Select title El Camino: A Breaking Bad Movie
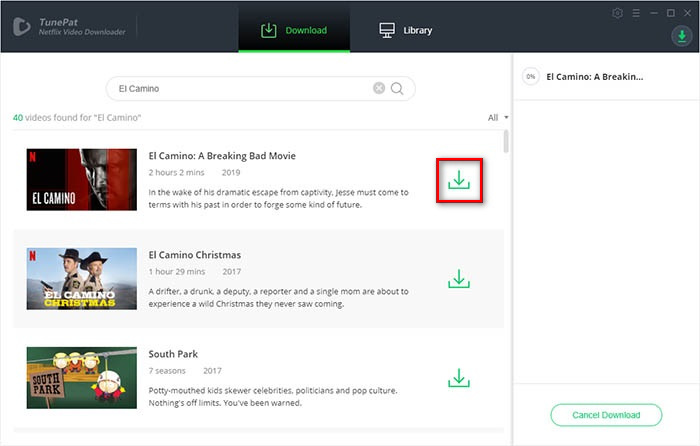Image resolution: width=700 pixels, height=446 pixels. 222,156
